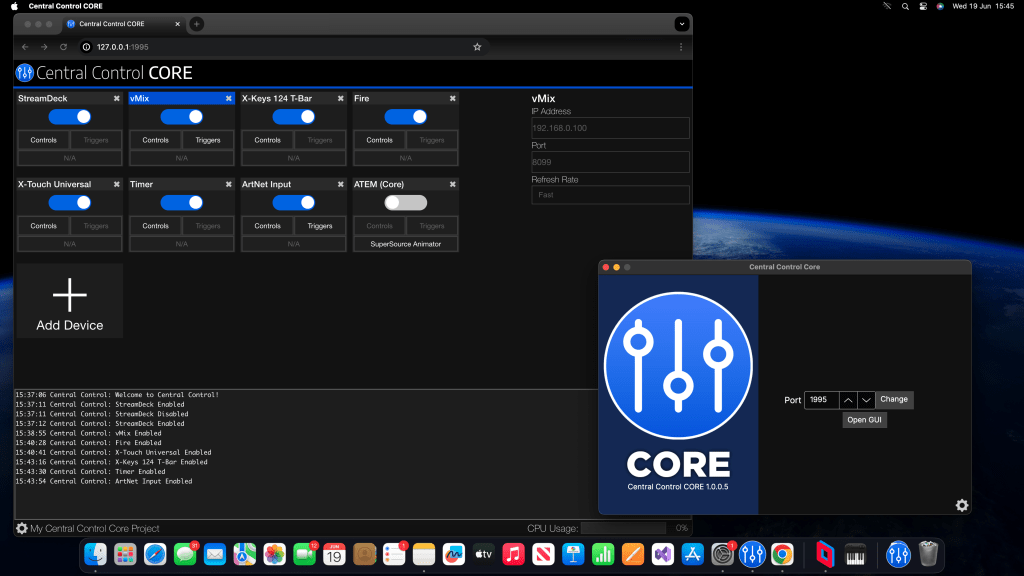Viewport: 1024px width, 576px height.
Task: Remove the Fire device card
Action: tap(453, 99)
